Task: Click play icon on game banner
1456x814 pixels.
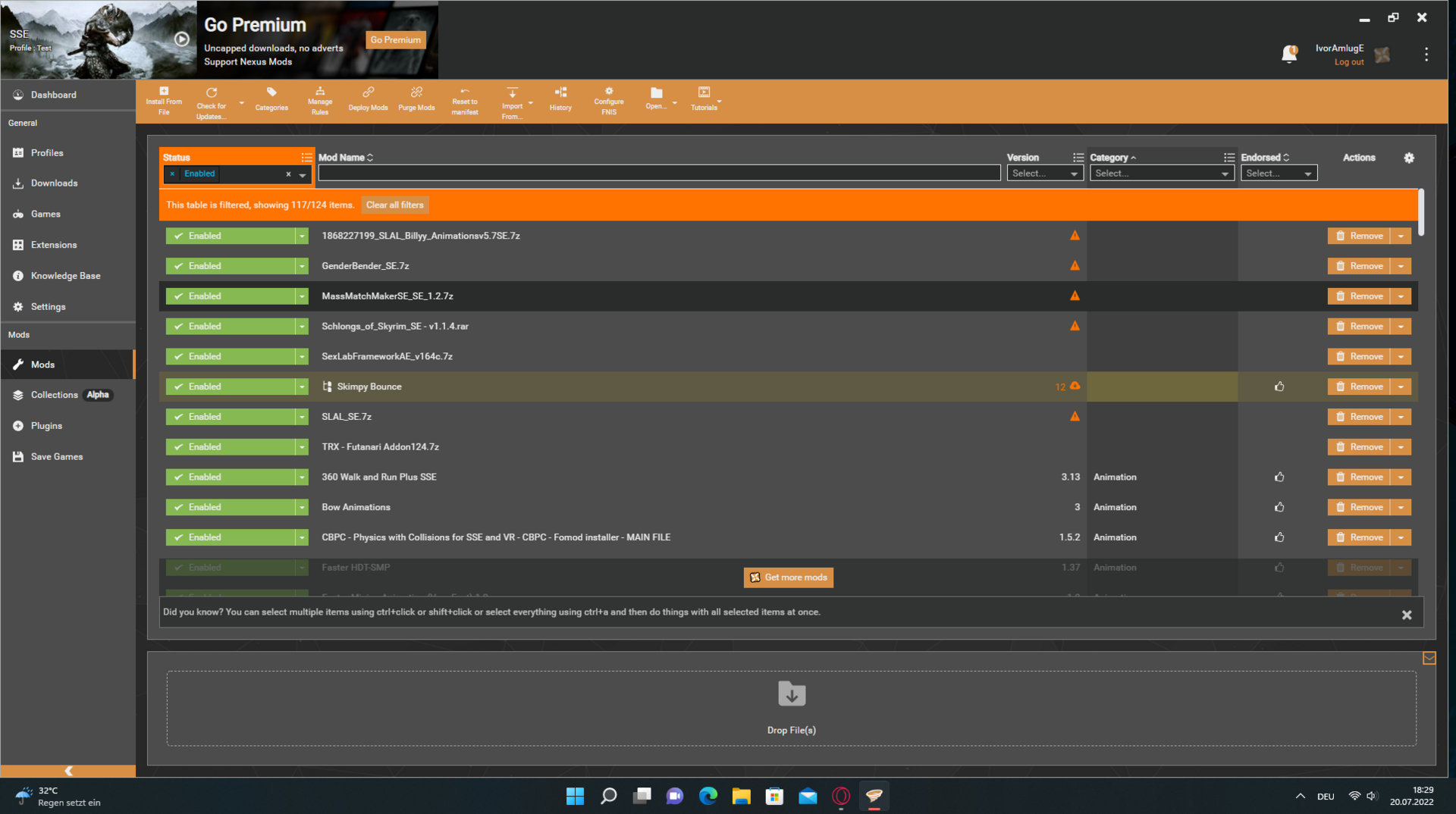Action: coord(182,39)
